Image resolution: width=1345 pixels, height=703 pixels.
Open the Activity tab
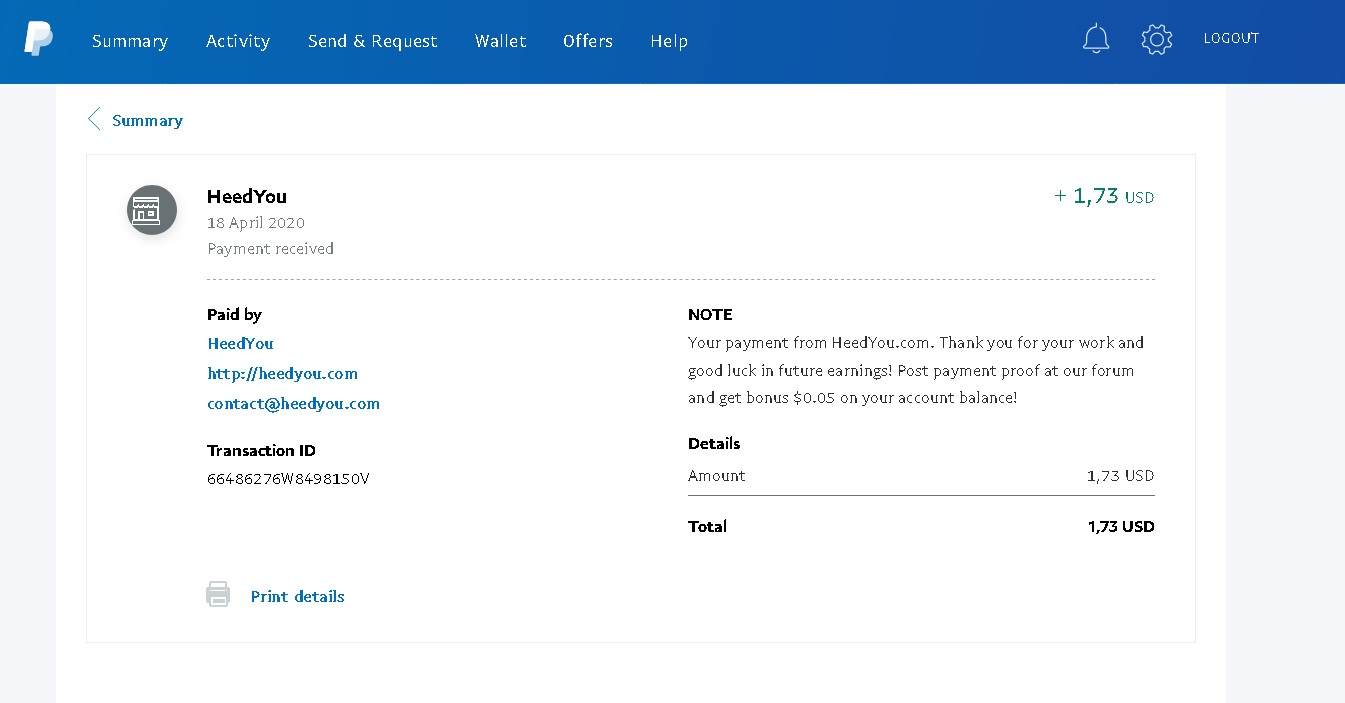pos(238,41)
